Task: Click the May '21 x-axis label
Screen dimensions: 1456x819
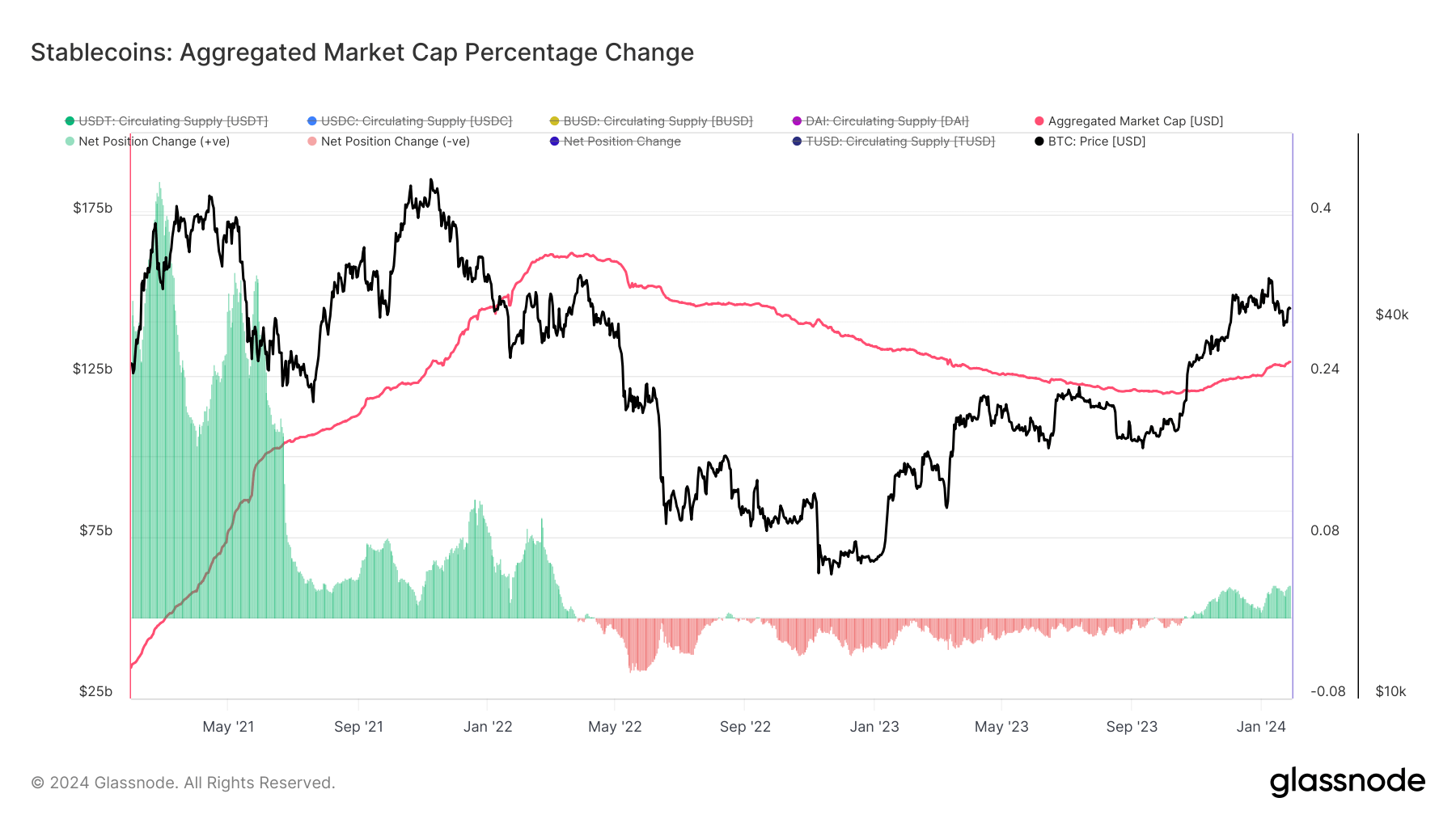Action: click(228, 727)
